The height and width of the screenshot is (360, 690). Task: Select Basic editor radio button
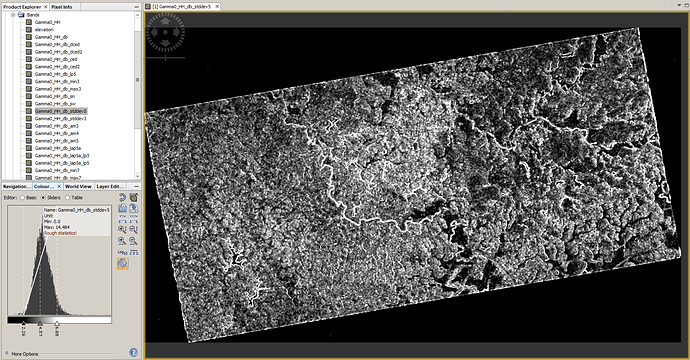(22, 198)
